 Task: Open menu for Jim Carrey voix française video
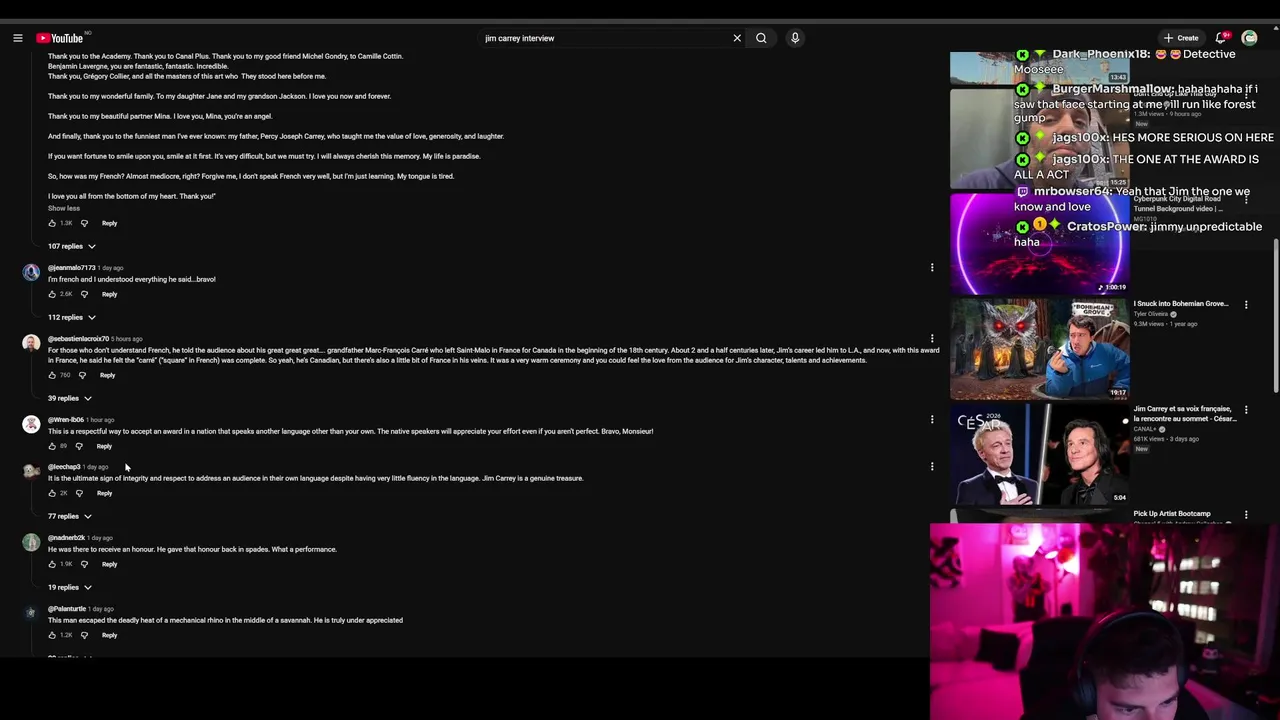click(x=1246, y=410)
